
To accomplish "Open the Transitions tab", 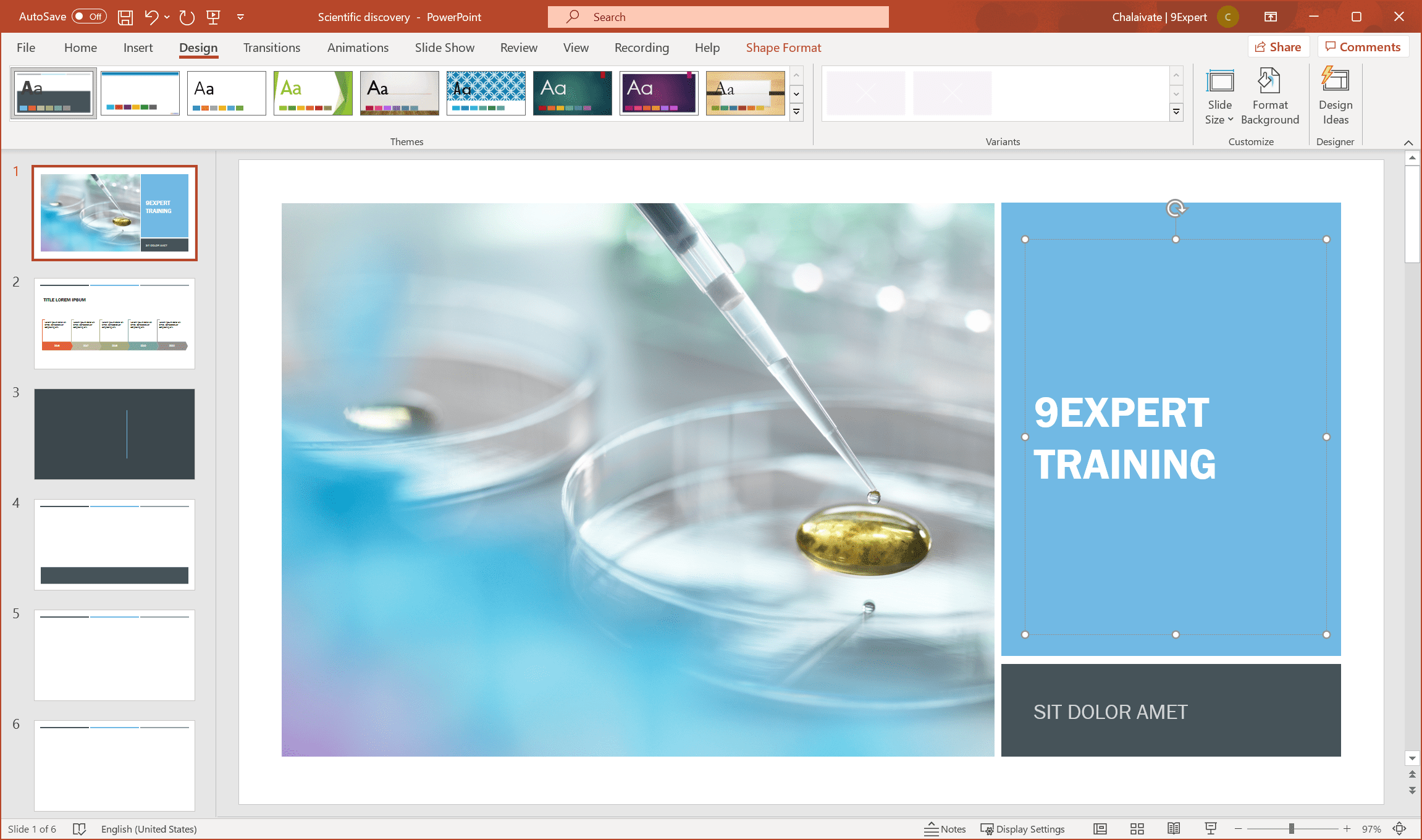I will click(272, 48).
